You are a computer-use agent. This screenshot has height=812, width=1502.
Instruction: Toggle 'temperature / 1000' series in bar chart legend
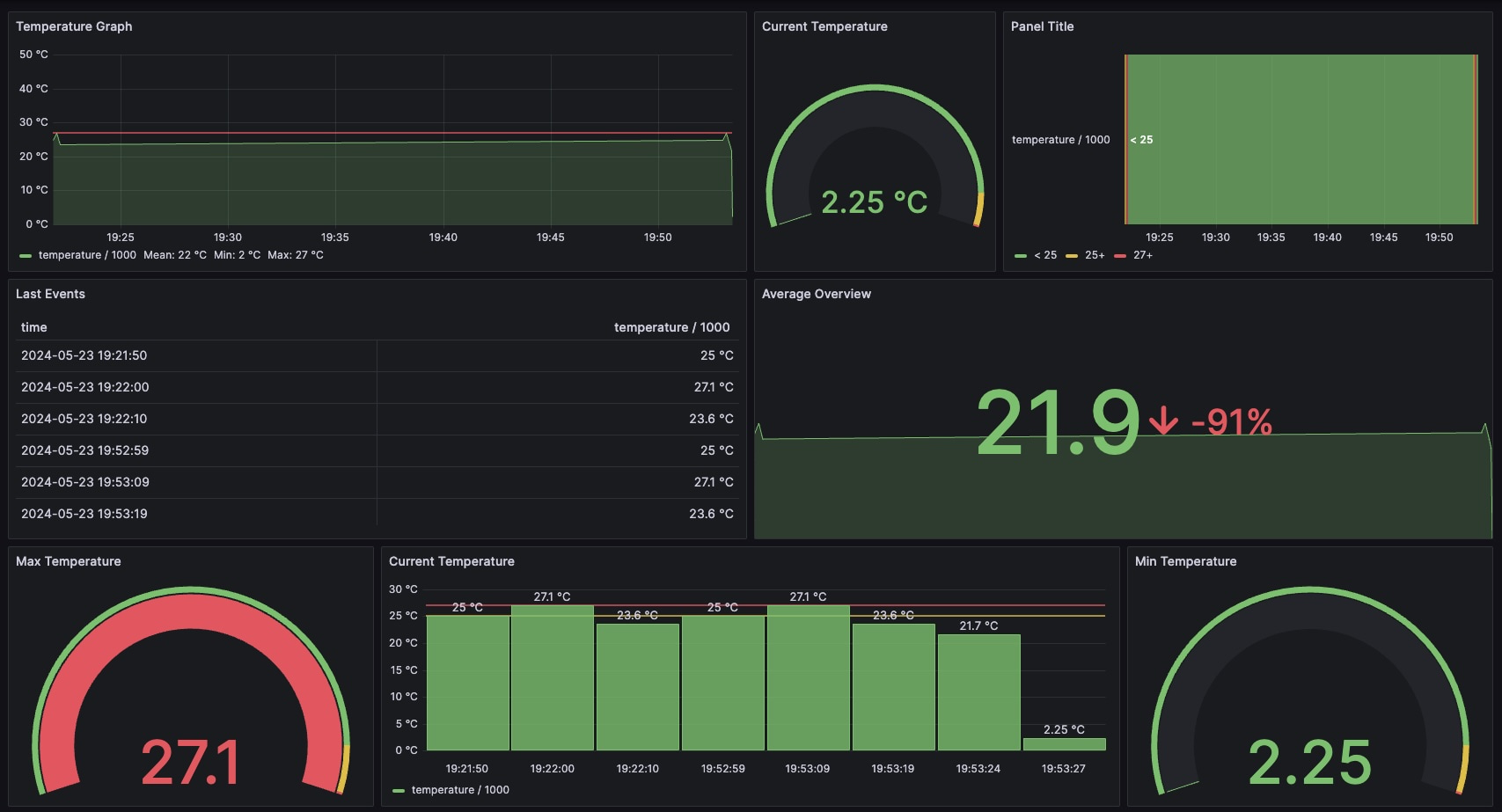point(460,790)
